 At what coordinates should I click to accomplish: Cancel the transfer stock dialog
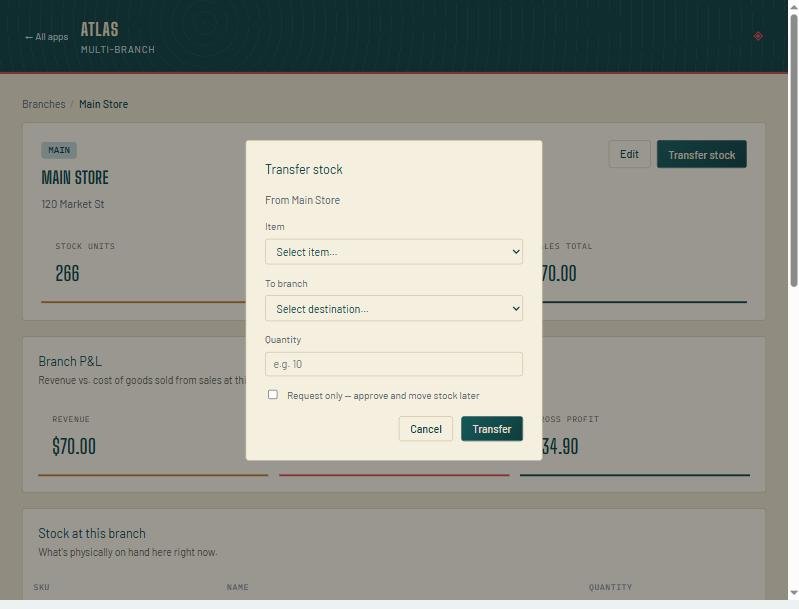(x=425, y=429)
